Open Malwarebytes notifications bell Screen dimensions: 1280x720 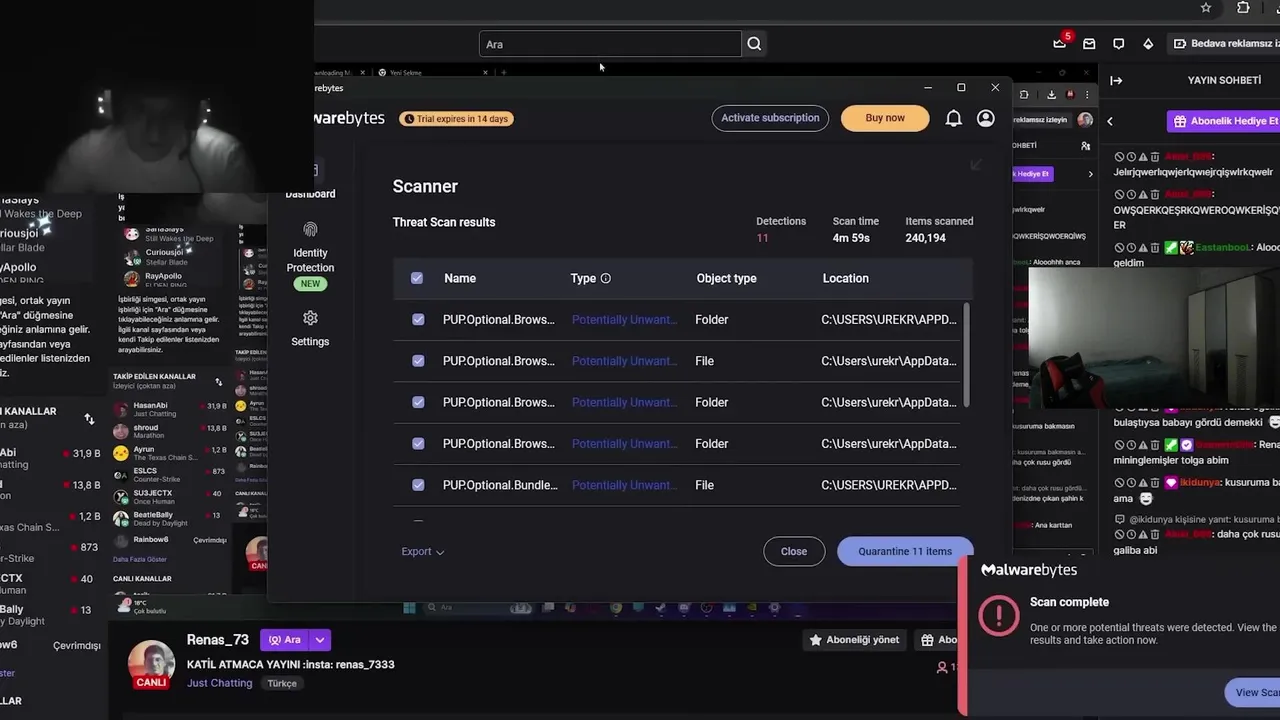pyautogui.click(x=953, y=118)
